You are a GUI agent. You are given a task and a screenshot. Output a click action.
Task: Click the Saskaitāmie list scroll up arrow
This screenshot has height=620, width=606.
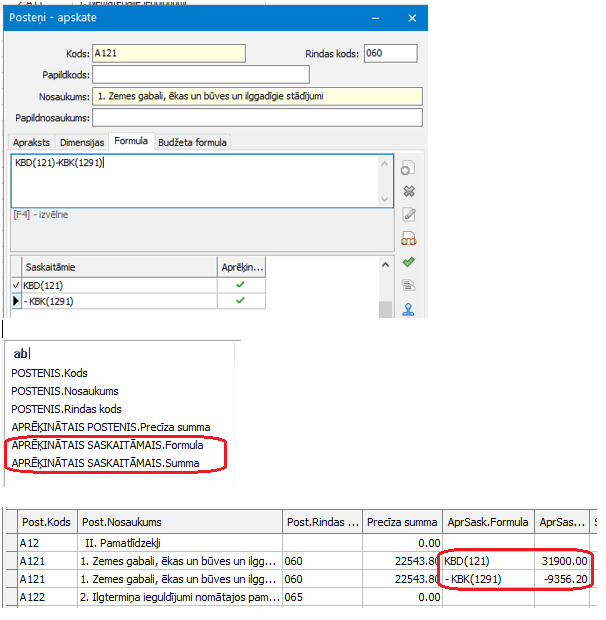(385, 265)
